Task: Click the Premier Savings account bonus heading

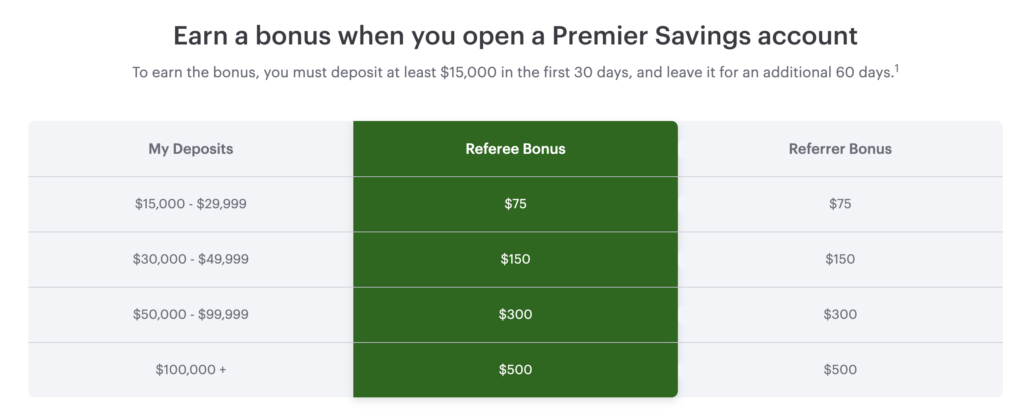Action: point(515,36)
